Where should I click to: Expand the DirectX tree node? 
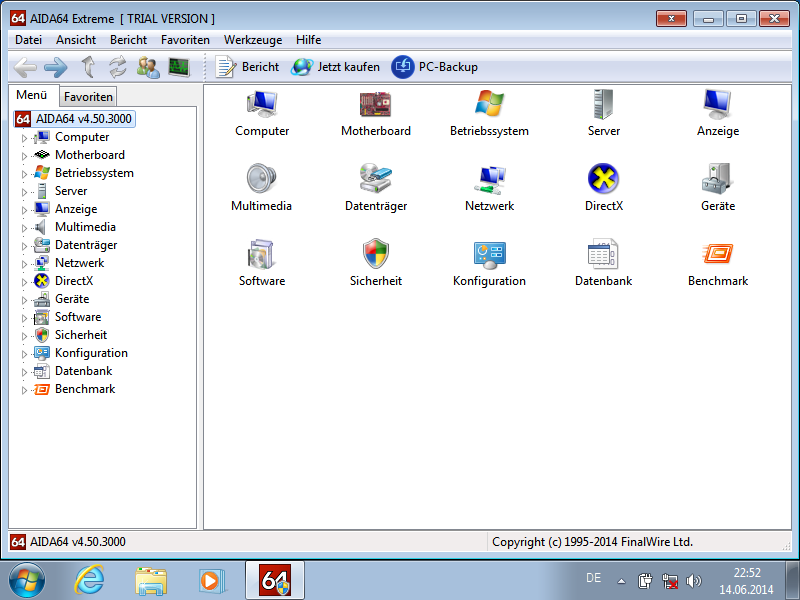24,282
